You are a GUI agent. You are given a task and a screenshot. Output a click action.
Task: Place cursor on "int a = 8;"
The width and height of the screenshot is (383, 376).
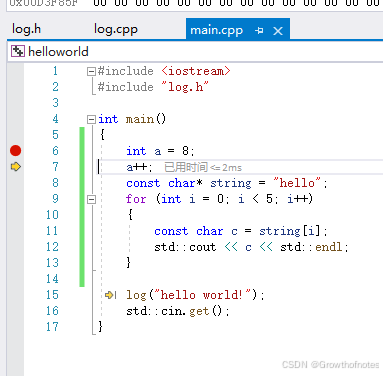160,151
